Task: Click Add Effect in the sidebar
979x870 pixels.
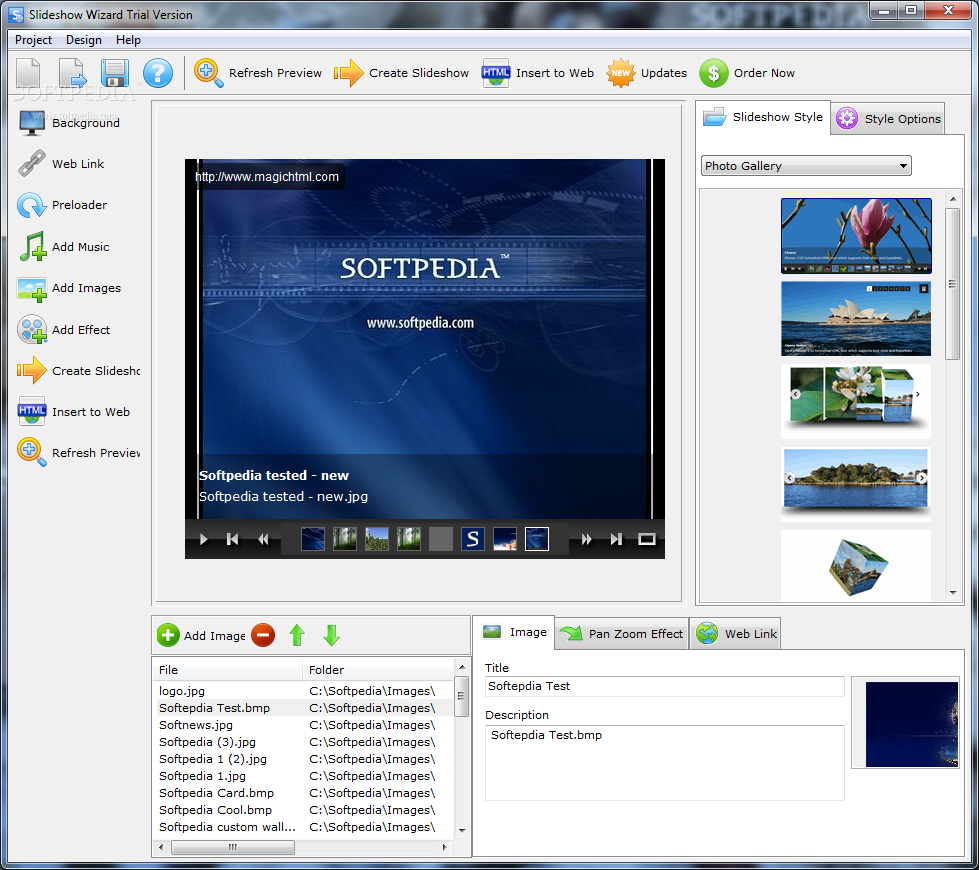Action: [64, 330]
